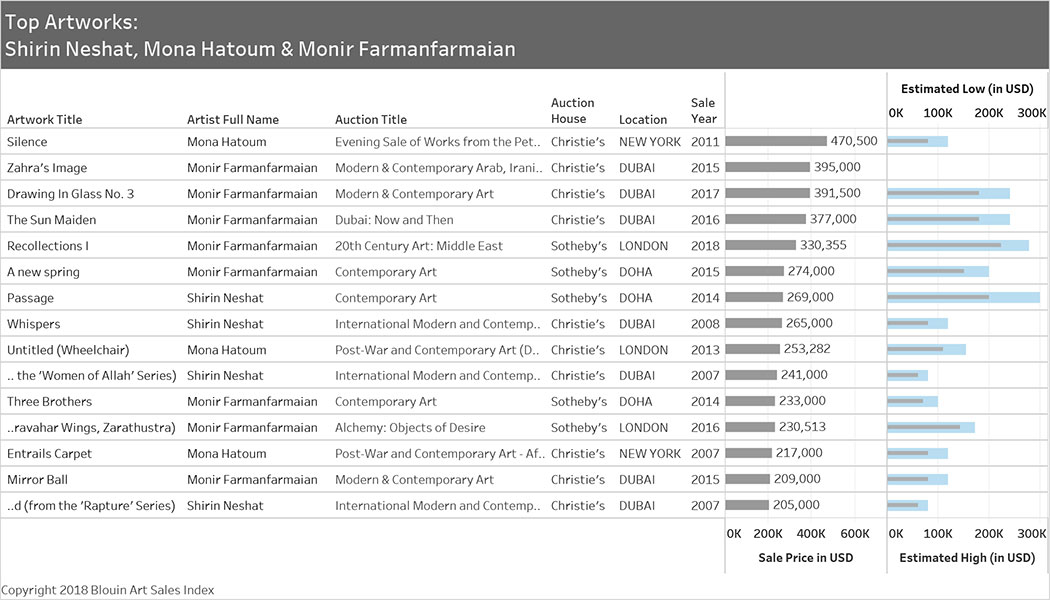The image size is (1050, 600).
Task: Select the sale price bar labeled 330,355
Action: click(760, 246)
